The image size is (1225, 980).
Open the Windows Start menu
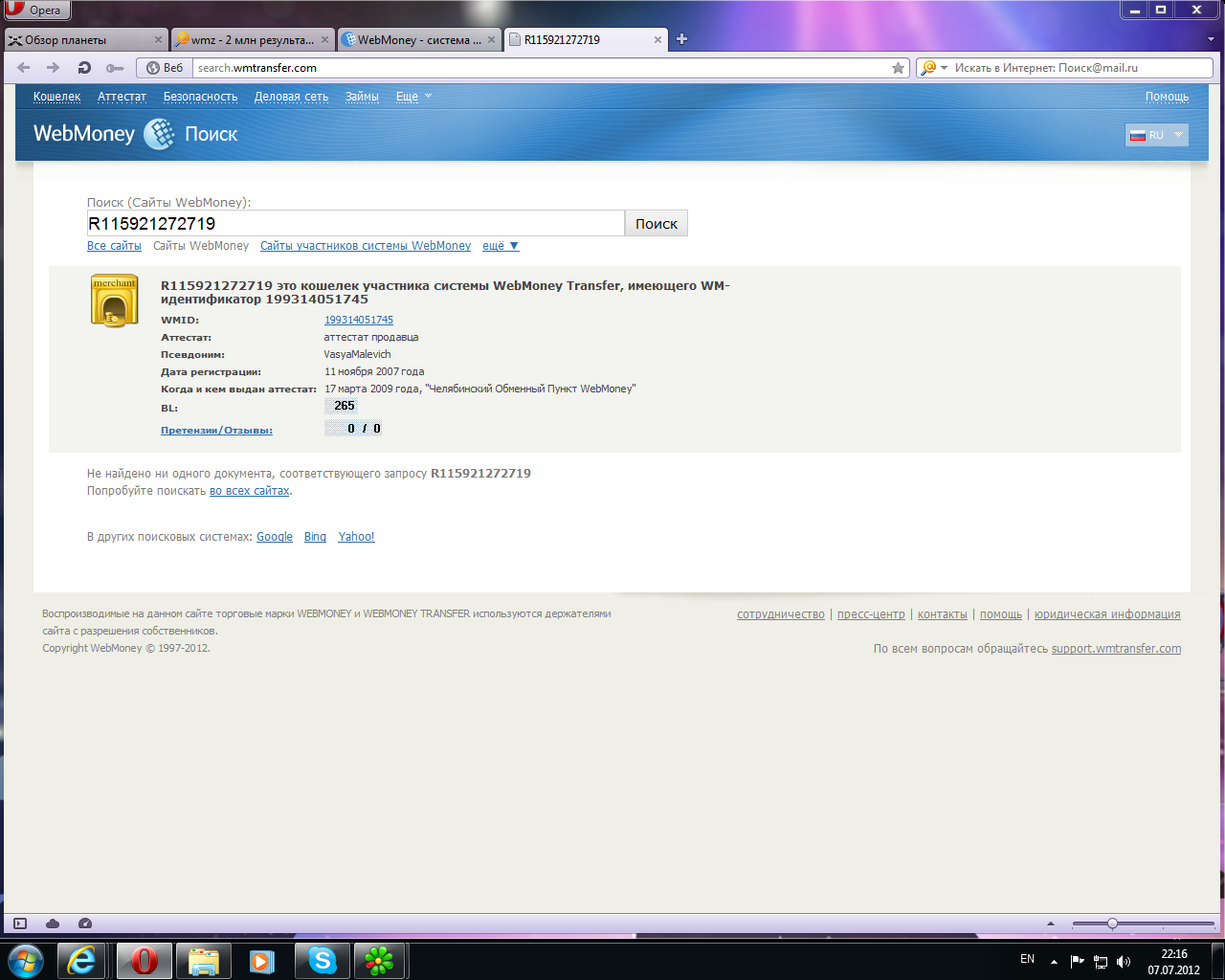[26, 960]
